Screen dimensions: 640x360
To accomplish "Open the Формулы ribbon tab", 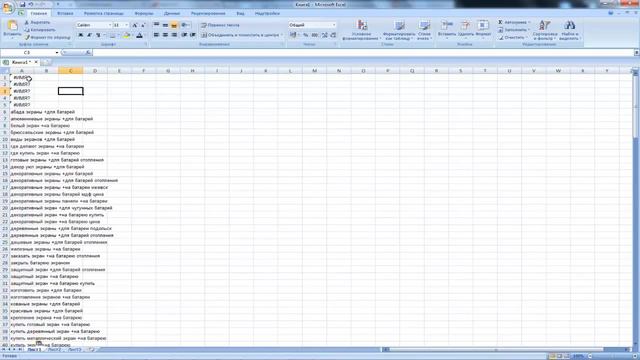I will tap(144, 13).
